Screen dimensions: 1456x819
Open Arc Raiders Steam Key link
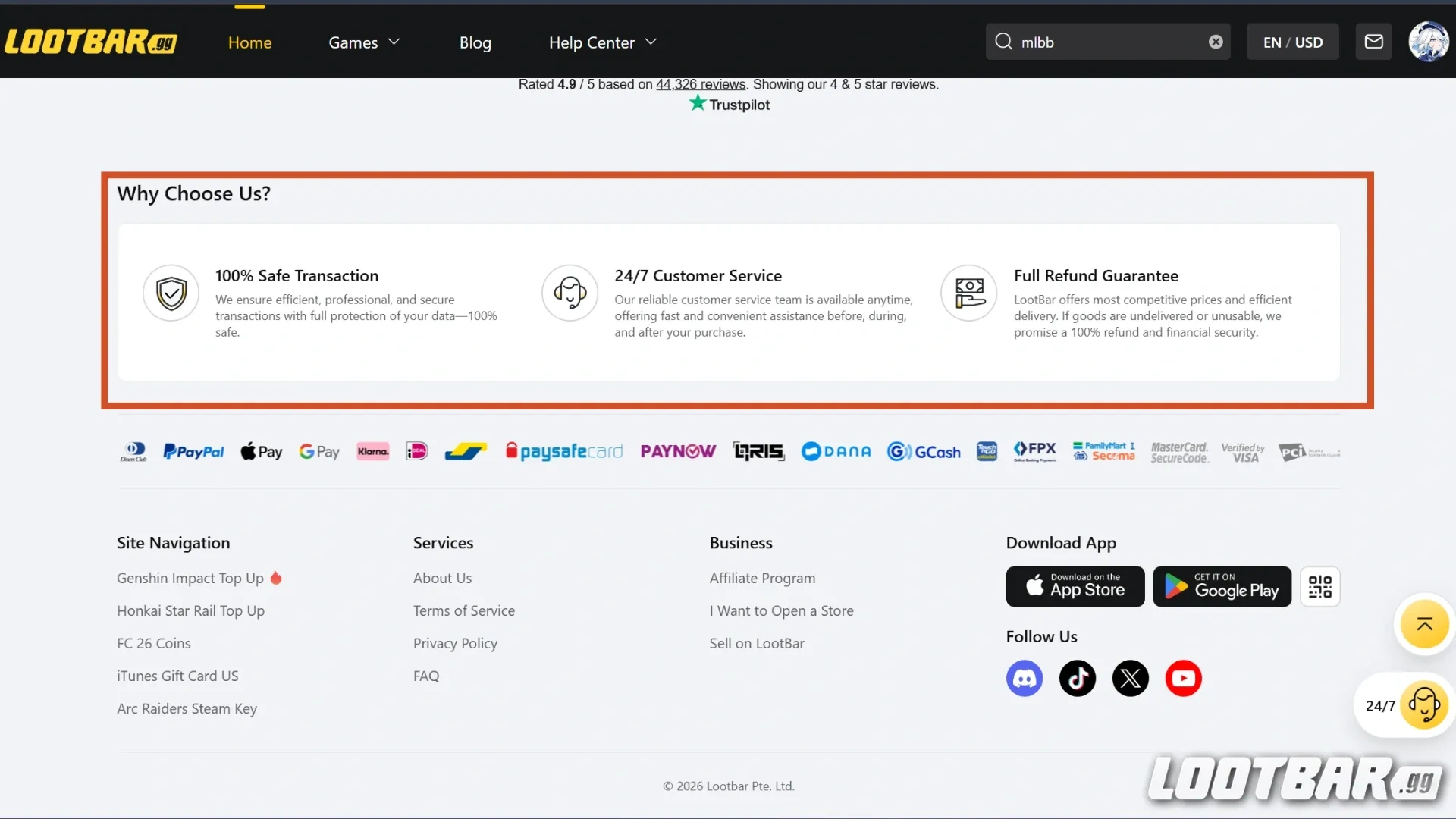(187, 708)
